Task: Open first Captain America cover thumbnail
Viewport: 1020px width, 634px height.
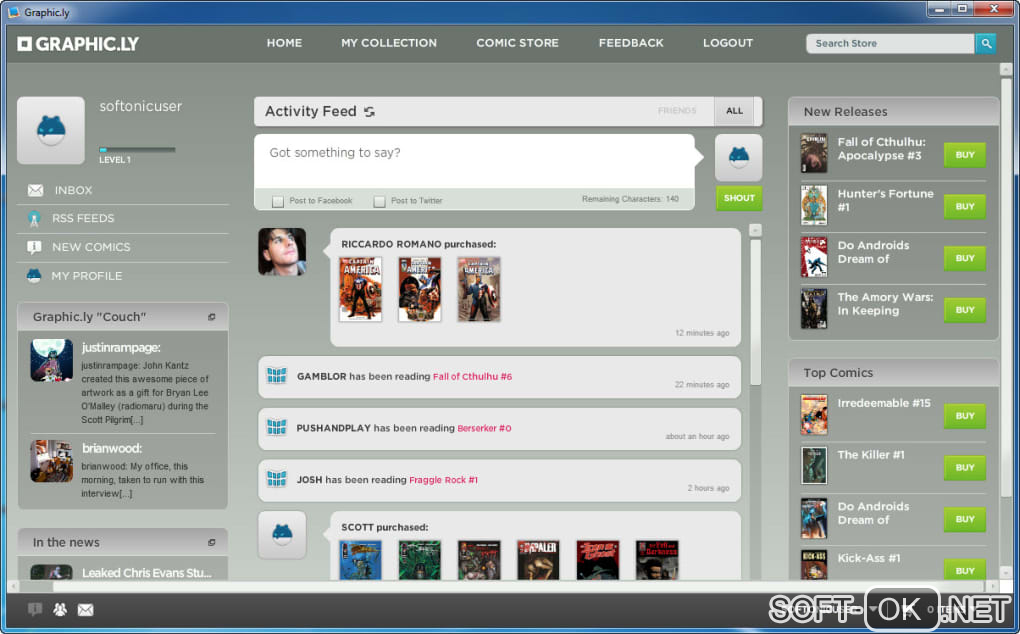Action: (360, 289)
